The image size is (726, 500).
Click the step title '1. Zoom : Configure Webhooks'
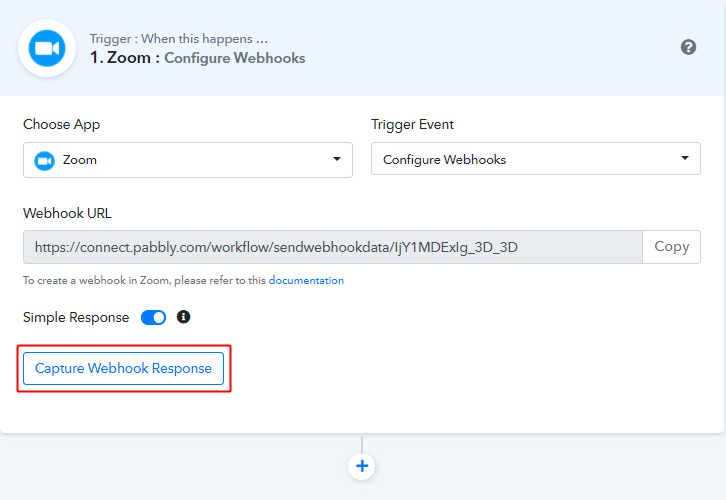[x=198, y=58]
